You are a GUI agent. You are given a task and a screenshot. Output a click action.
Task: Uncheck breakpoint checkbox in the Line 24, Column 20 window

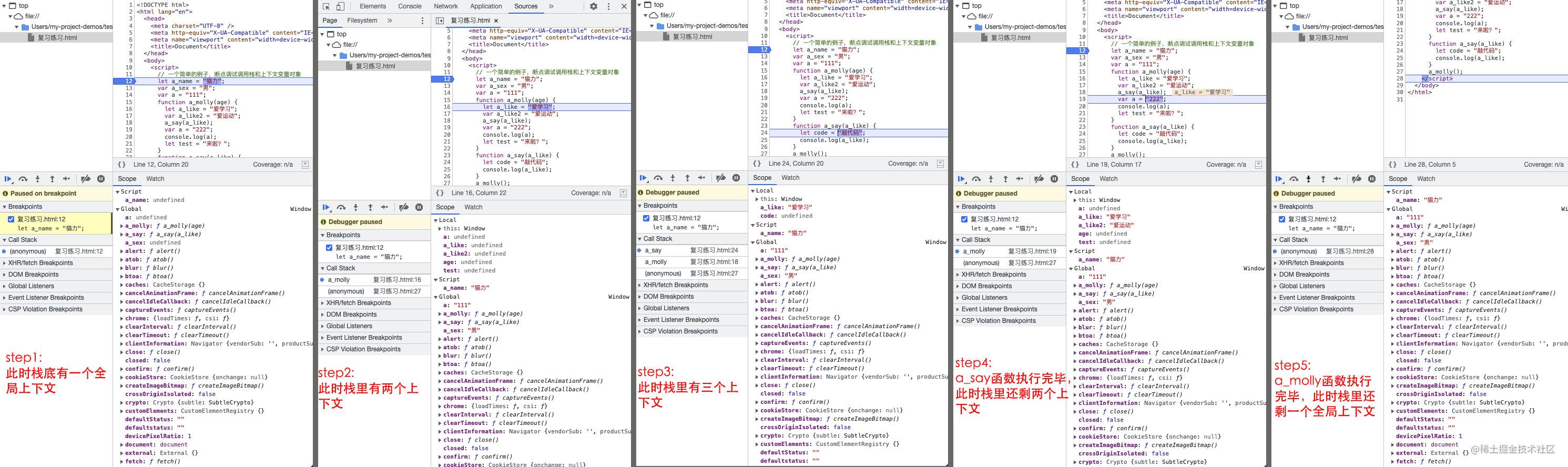(x=646, y=218)
